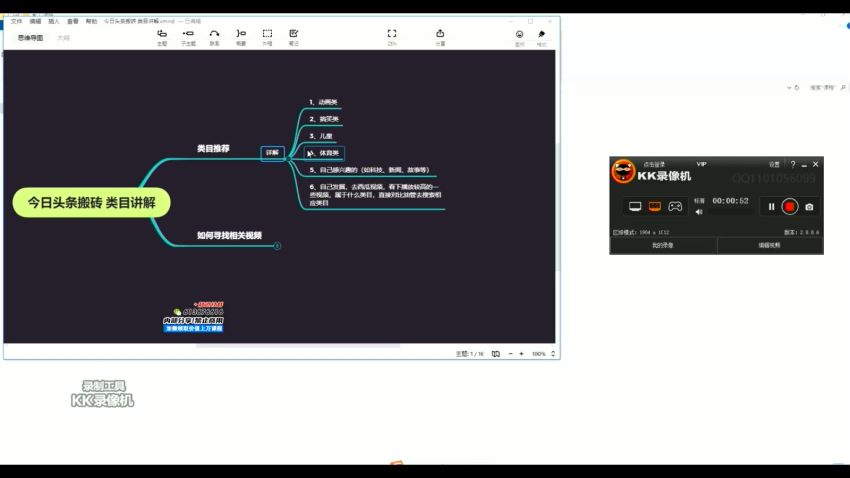Select the 6. 自己发掘 subtopic text
The width and height of the screenshot is (850, 478).
375,195
